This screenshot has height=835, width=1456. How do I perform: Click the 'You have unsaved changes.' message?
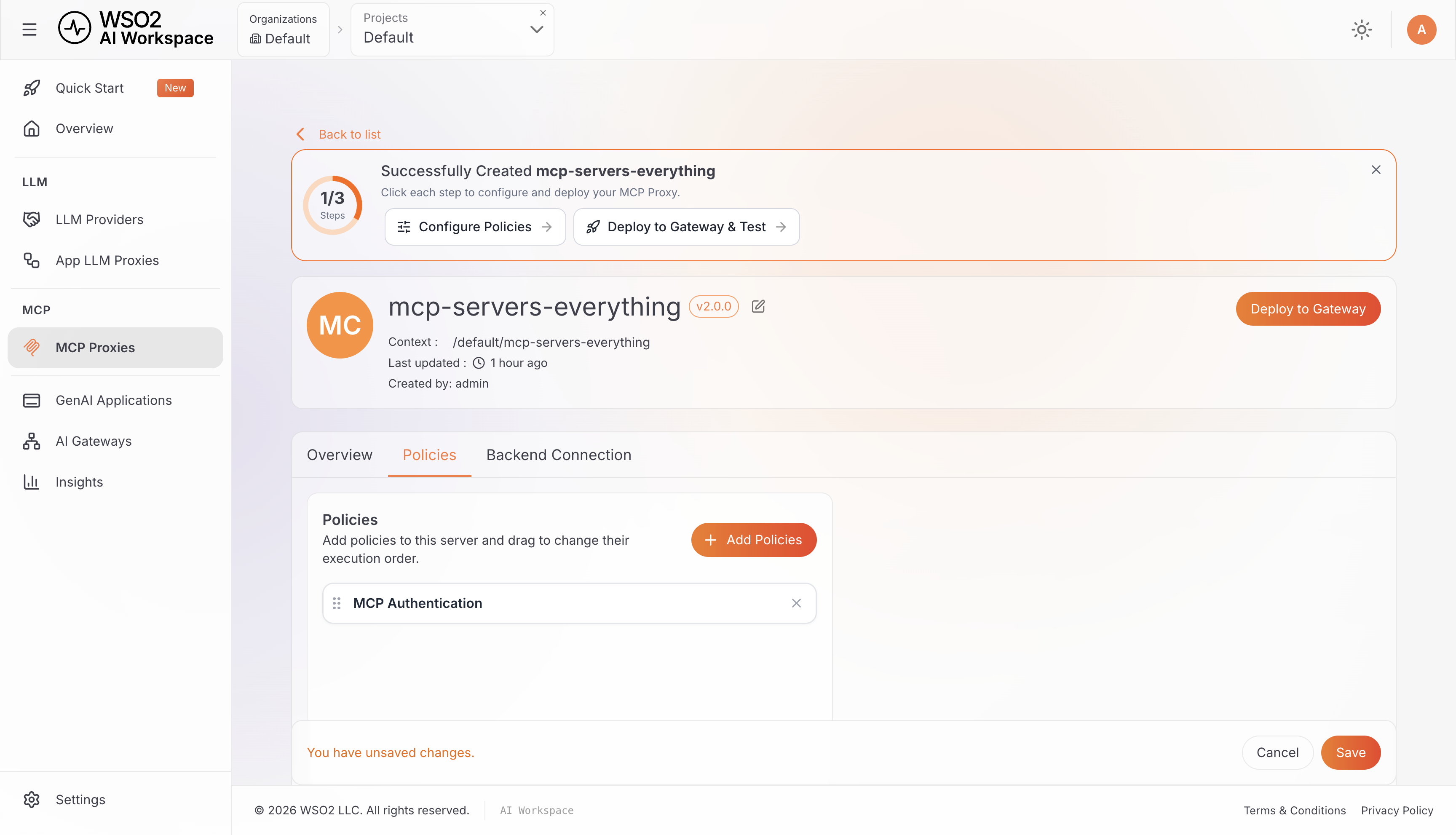pyautogui.click(x=391, y=752)
